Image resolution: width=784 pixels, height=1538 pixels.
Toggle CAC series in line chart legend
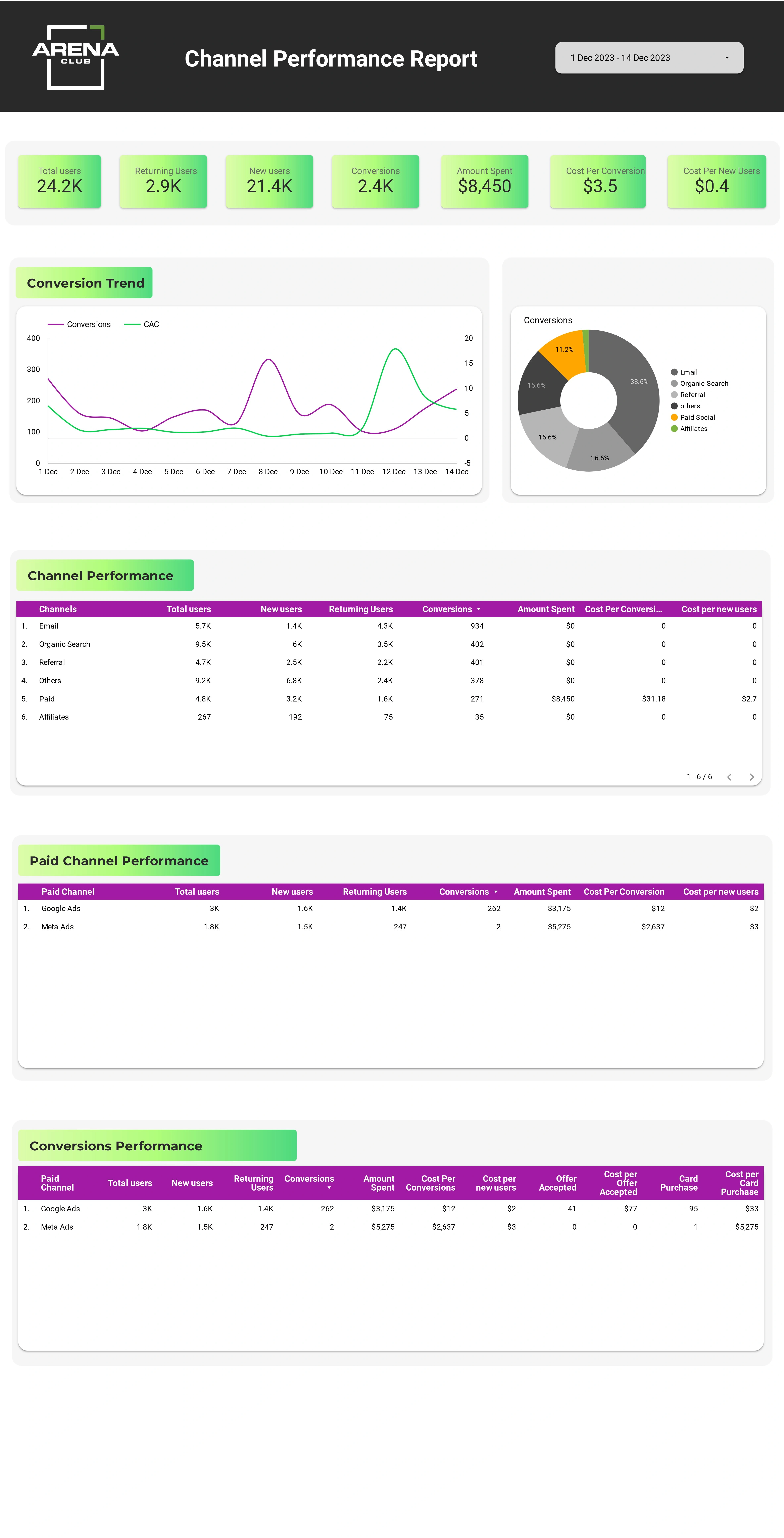(x=142, y=324)
